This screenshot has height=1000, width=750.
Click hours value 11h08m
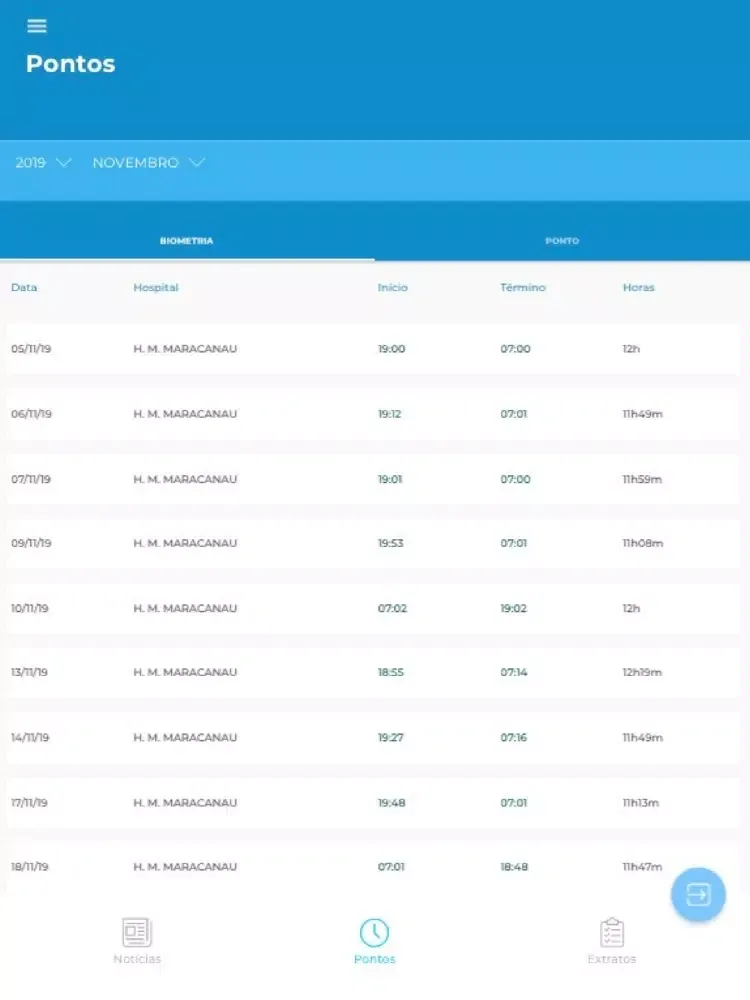pyautogui.click(x=643, y=543)
